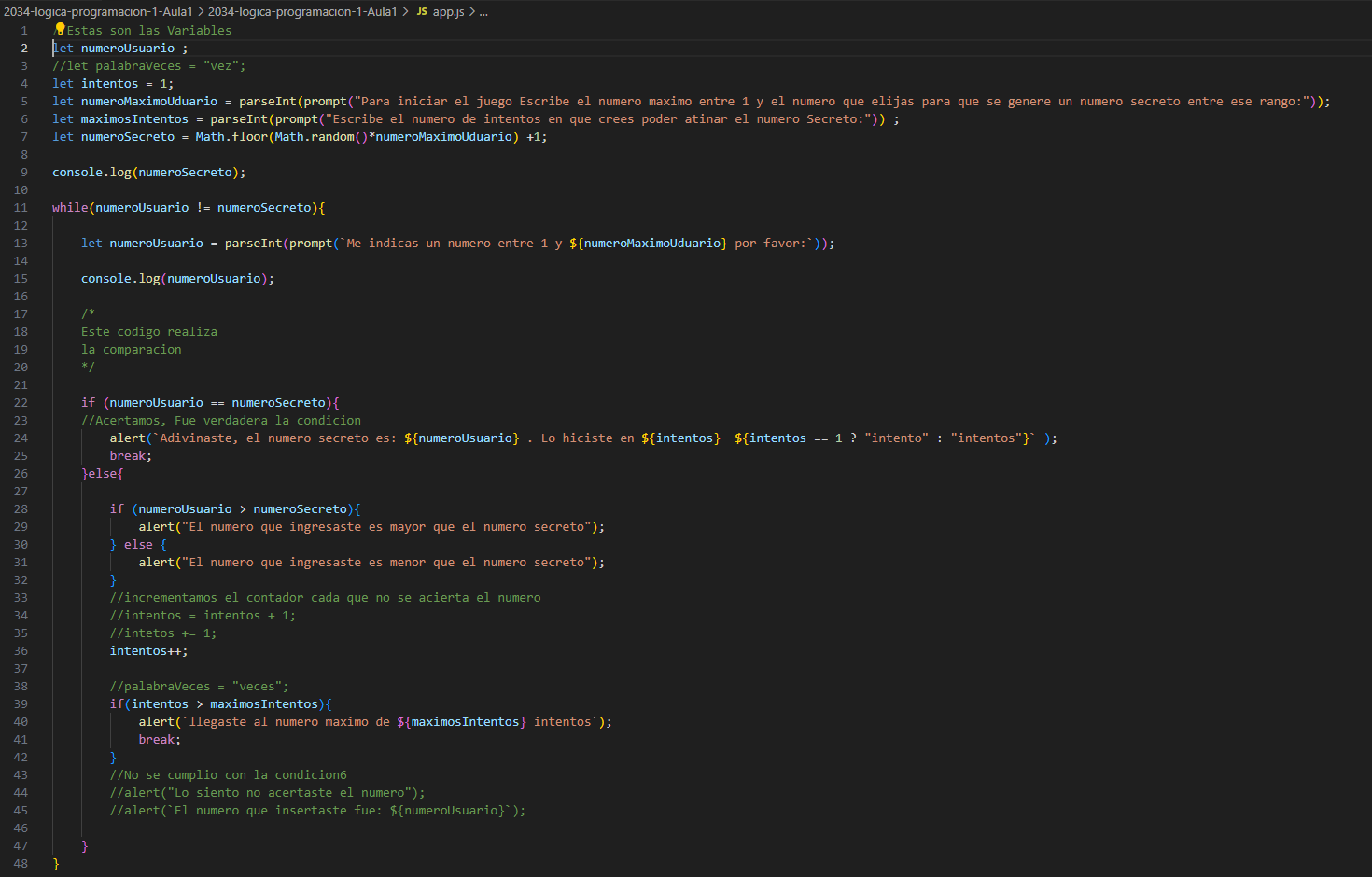Open the app.js breadcrumb item

tap(448, 11)
